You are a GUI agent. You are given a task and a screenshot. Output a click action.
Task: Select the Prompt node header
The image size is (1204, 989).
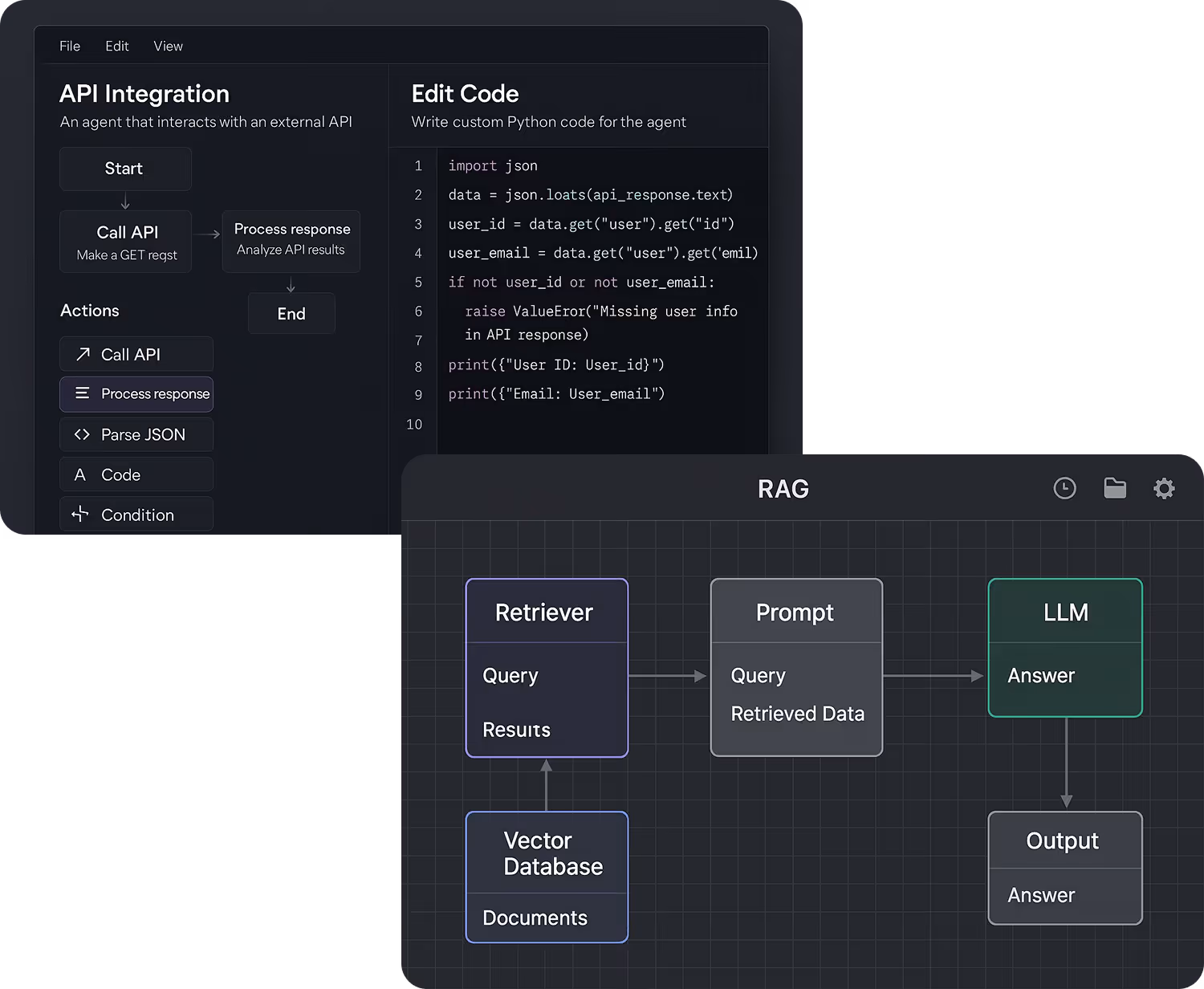tap(796, 612)
